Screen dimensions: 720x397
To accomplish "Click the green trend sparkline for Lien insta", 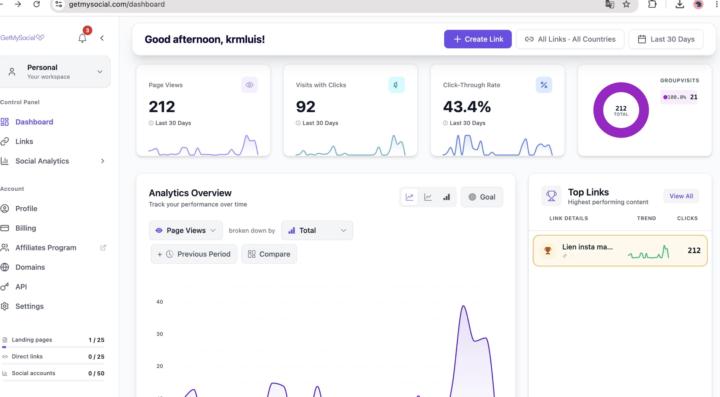I will pyautogui.click(x=648, y=252).
